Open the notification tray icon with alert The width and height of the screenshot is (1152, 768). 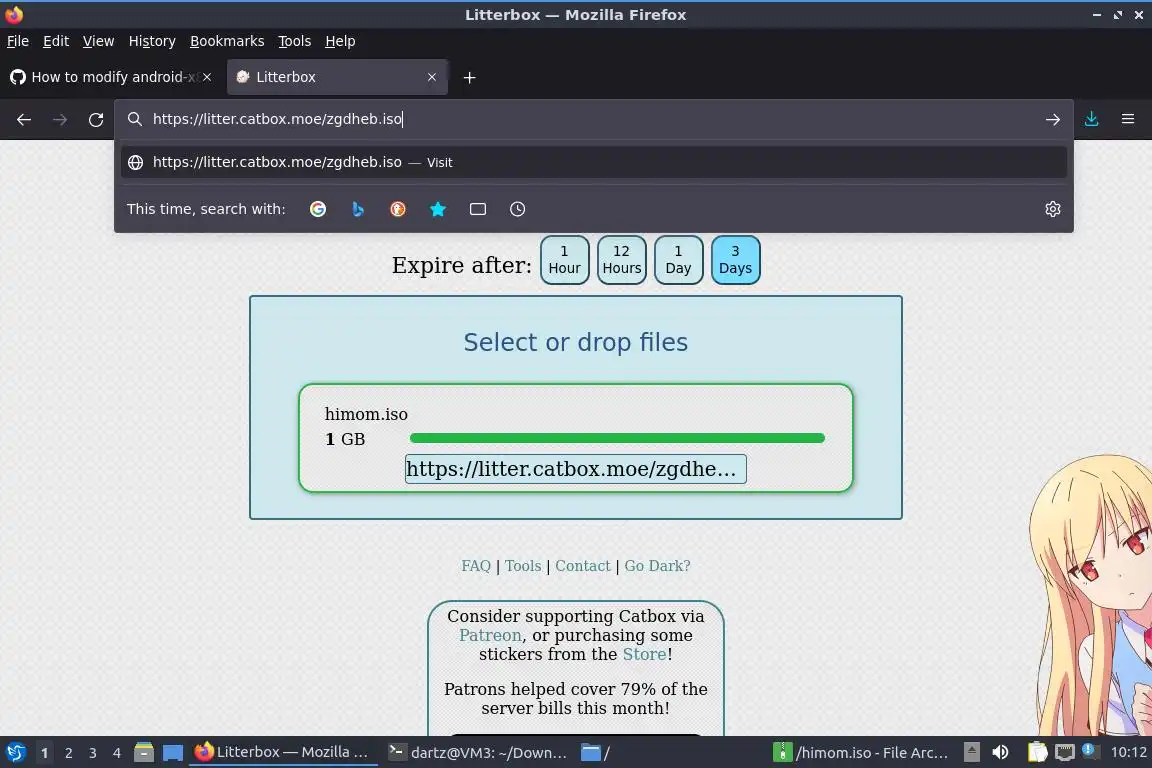pyautogui.click(x=1090, y=751)
